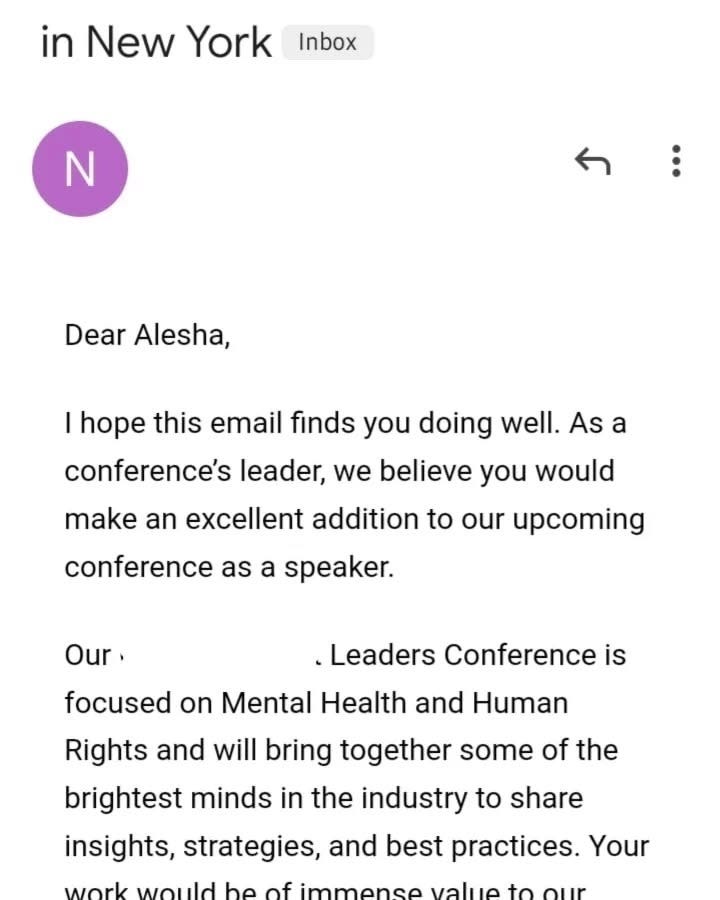Viewport: 720px width, 900px height.
Task: Click the line "brightest minds in the industry"
Action: click(x=324, y=799)
